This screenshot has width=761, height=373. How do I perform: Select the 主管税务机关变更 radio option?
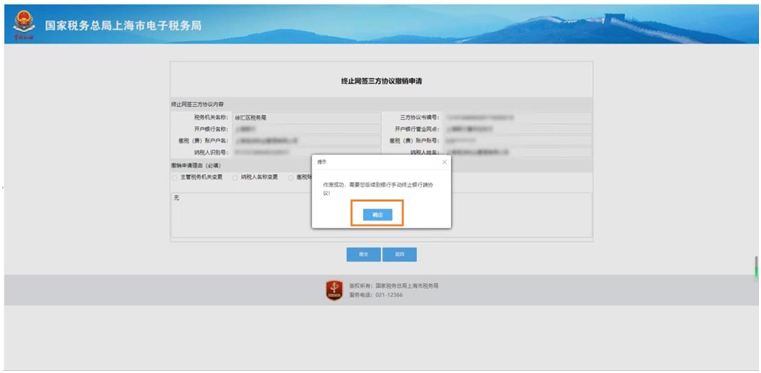[x=174, y=178]
